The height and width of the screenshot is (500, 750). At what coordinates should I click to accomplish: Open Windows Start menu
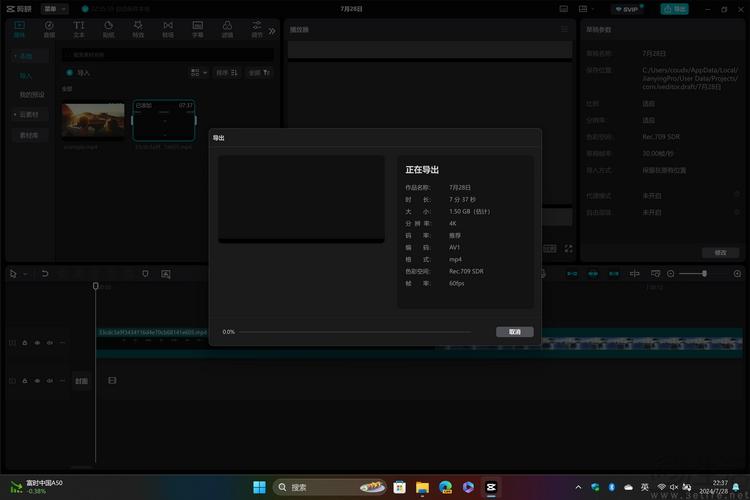click(x=259, y=487)
